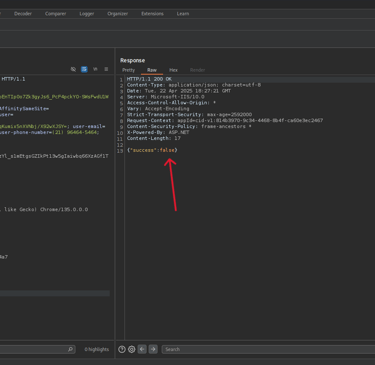Click the \n show-newlines icon in request
The image size is (375, 365).
pos(95,69)
